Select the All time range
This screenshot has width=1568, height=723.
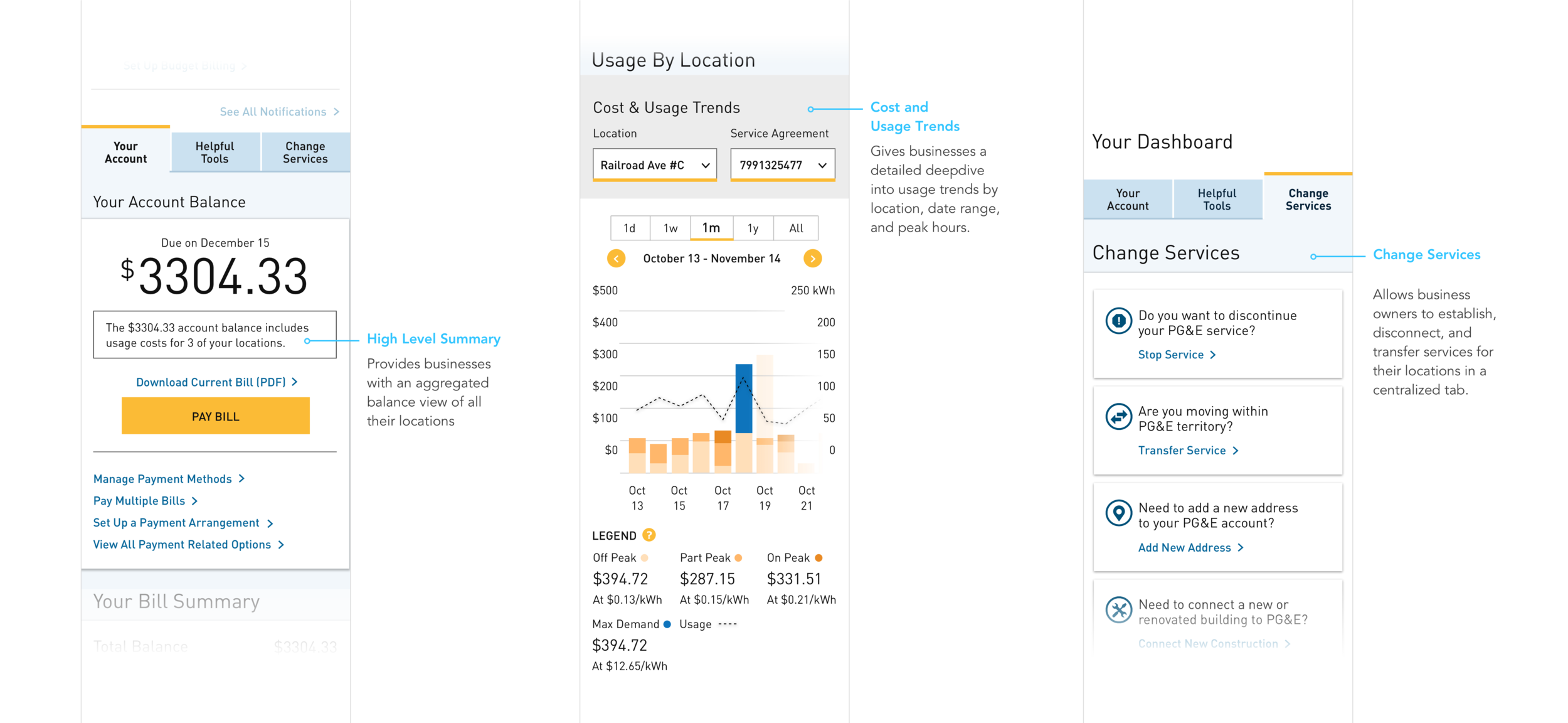(x=796, y=228)
